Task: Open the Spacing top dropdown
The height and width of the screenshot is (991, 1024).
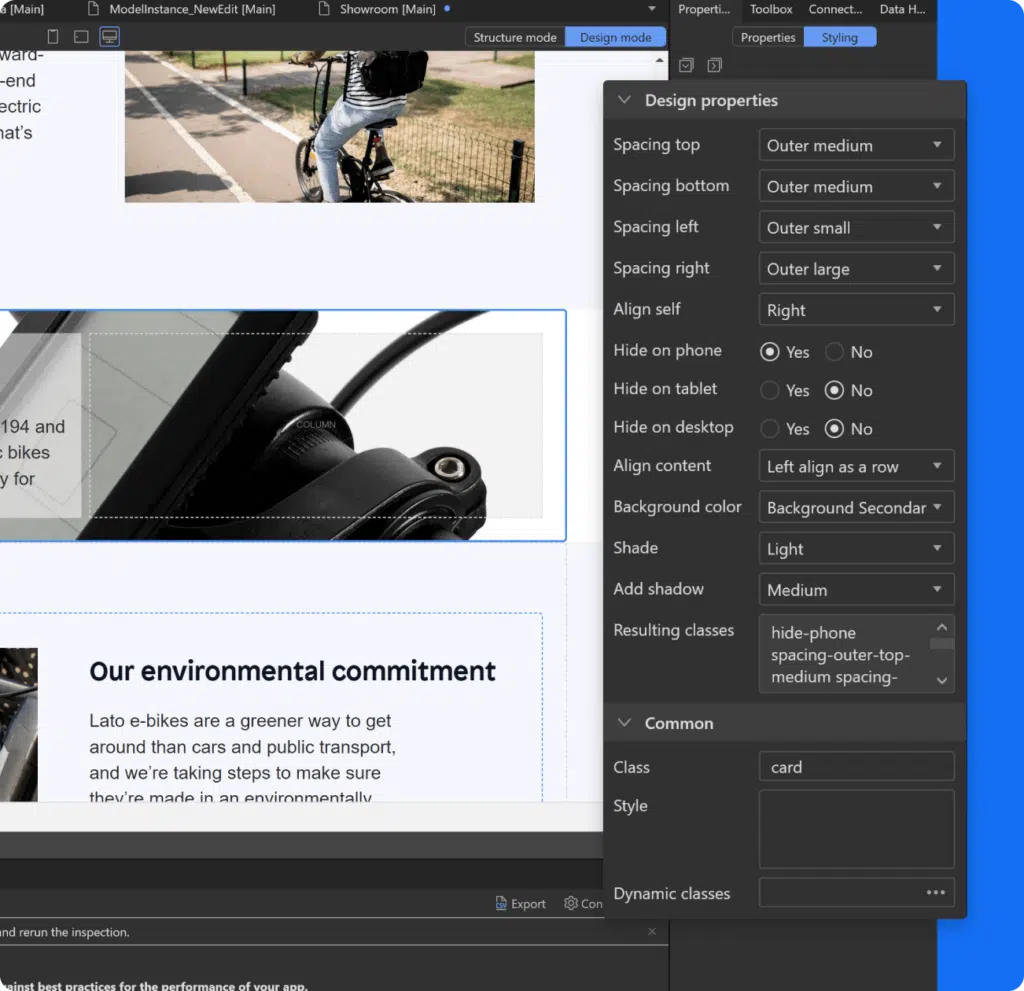Action: coord(856,145)
